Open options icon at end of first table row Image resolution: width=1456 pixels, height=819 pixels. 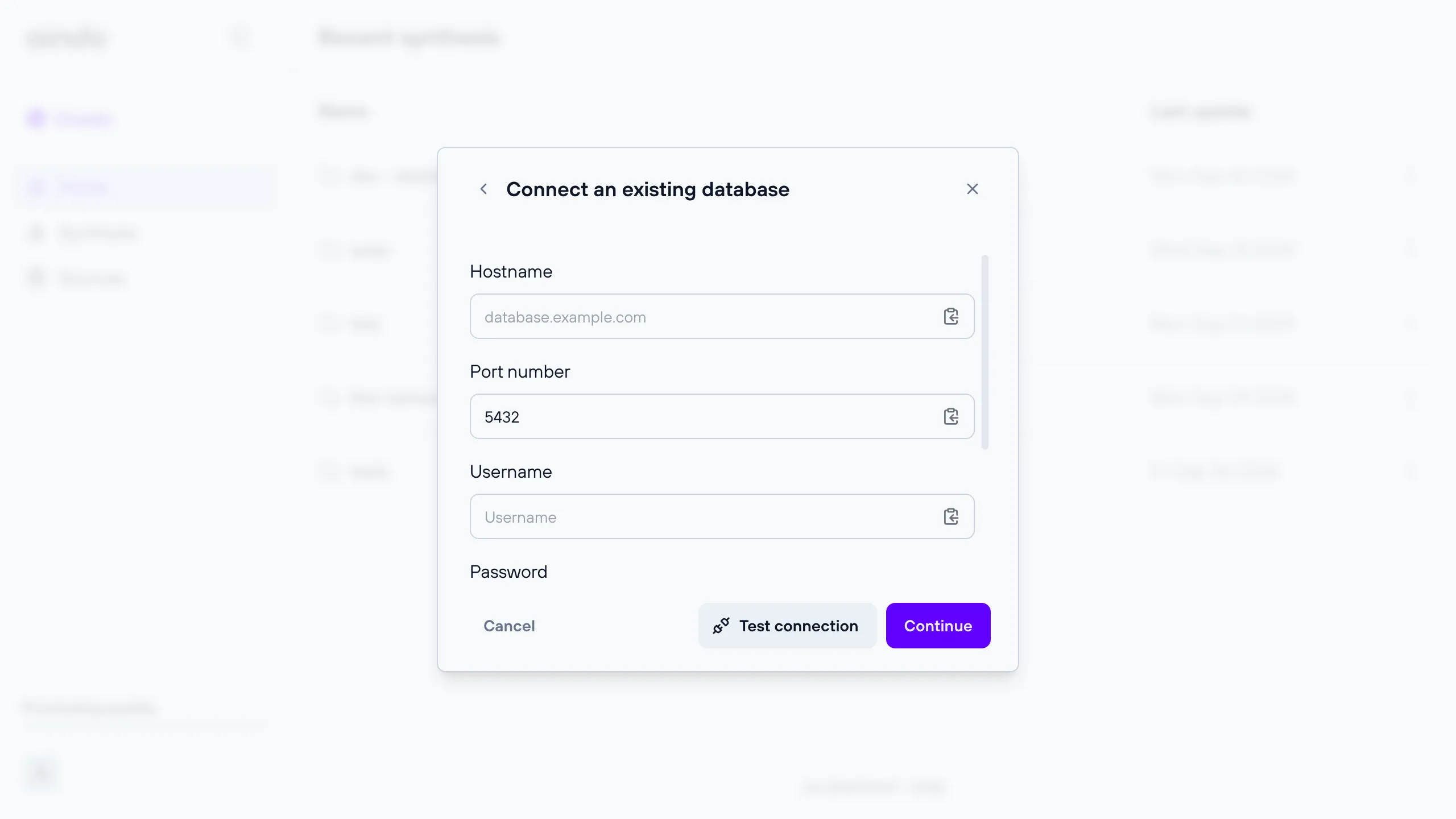(x=1409, y=176)
